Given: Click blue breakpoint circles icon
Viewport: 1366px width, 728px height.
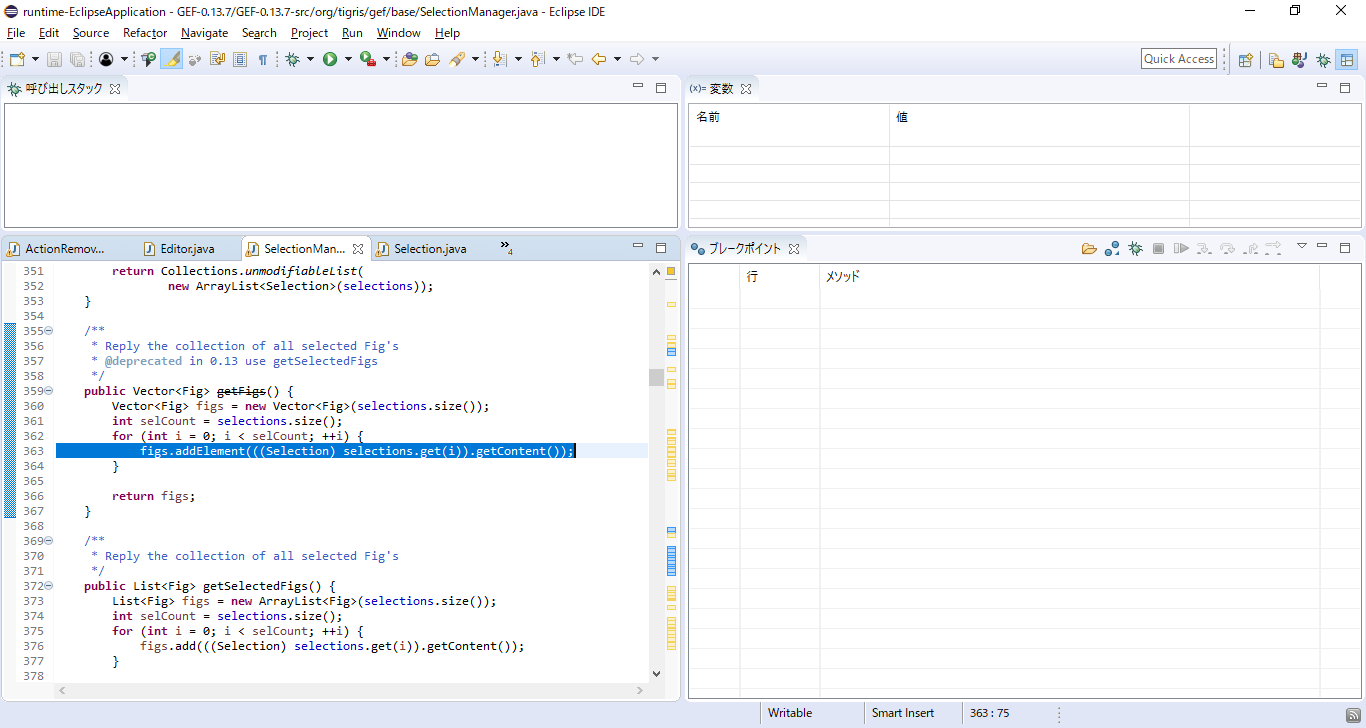Looking at the screenshot, I should point(1112,248).
